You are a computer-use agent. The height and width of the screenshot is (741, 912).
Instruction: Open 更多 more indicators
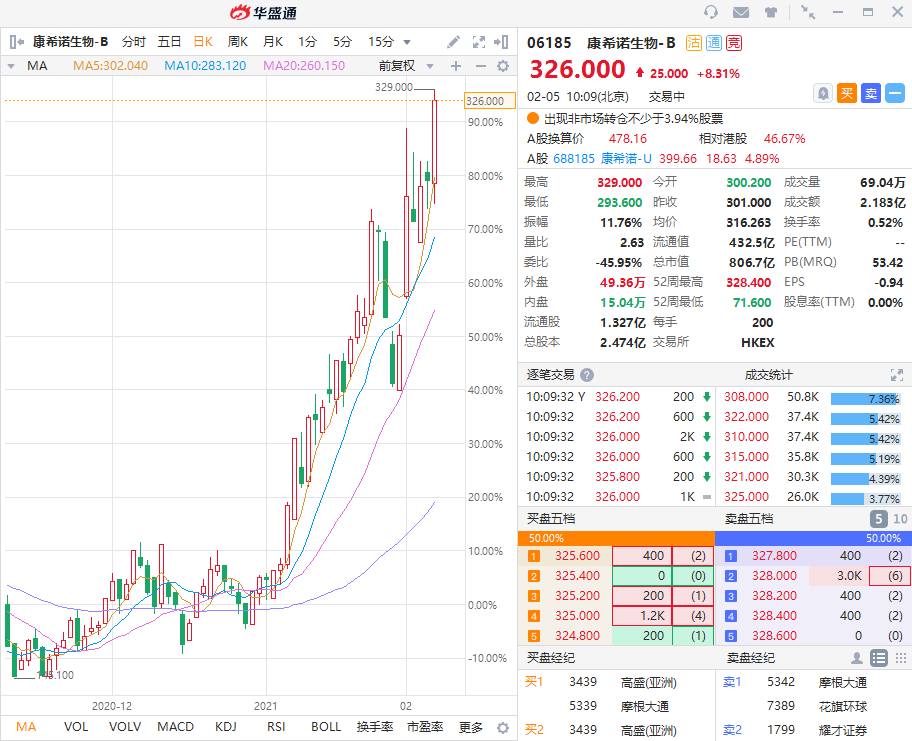pyautogui.click(x=471, y=727)
